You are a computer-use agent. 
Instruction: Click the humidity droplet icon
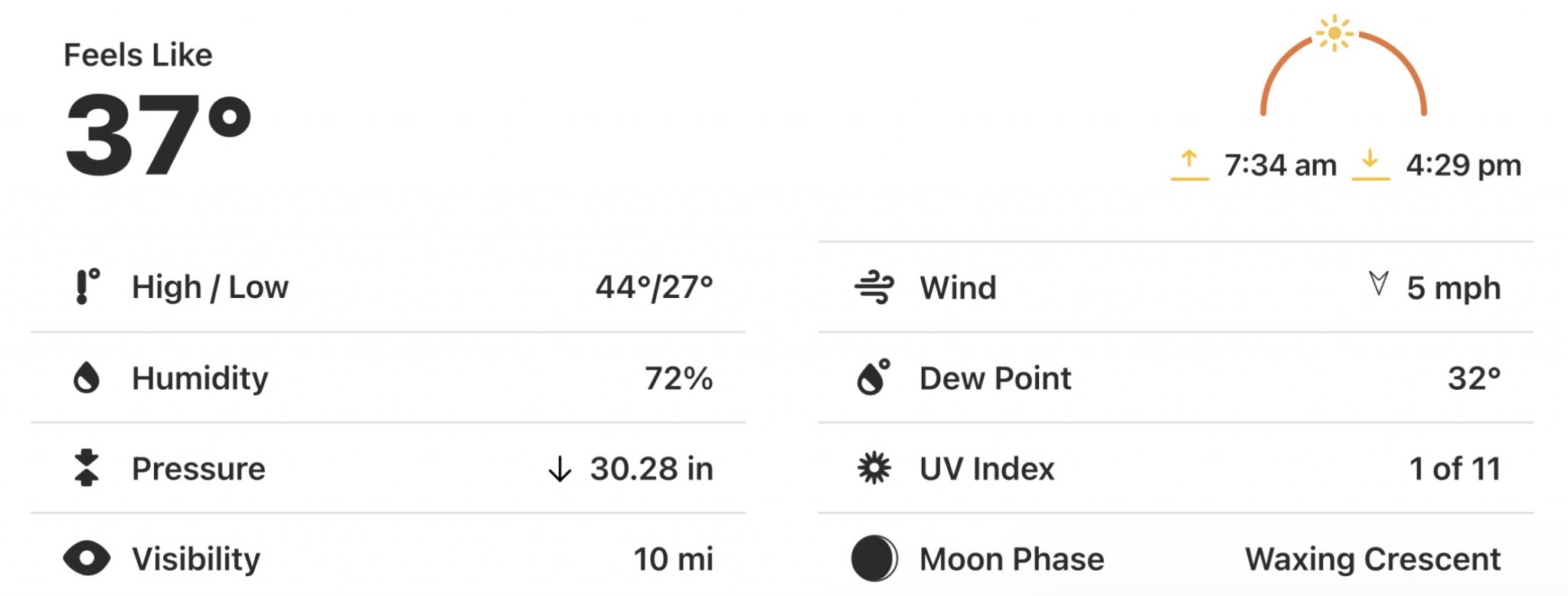pyautogui.click(x=87, y=378)
